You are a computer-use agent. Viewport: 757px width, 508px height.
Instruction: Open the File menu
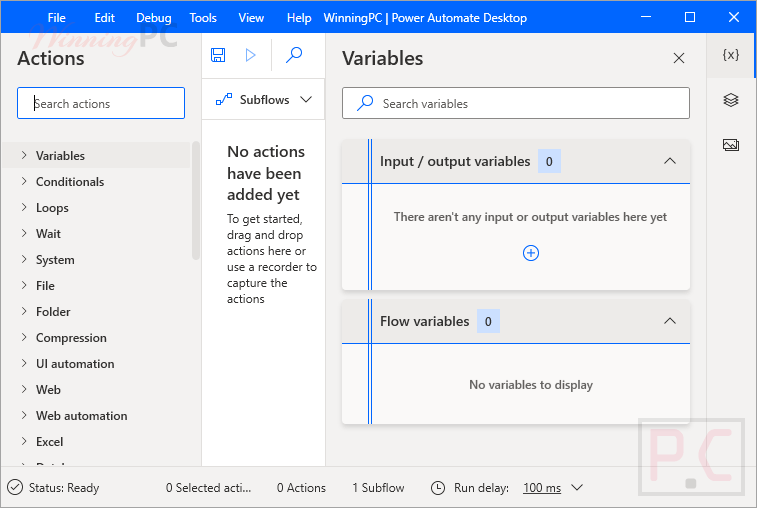tap(56, 18)
